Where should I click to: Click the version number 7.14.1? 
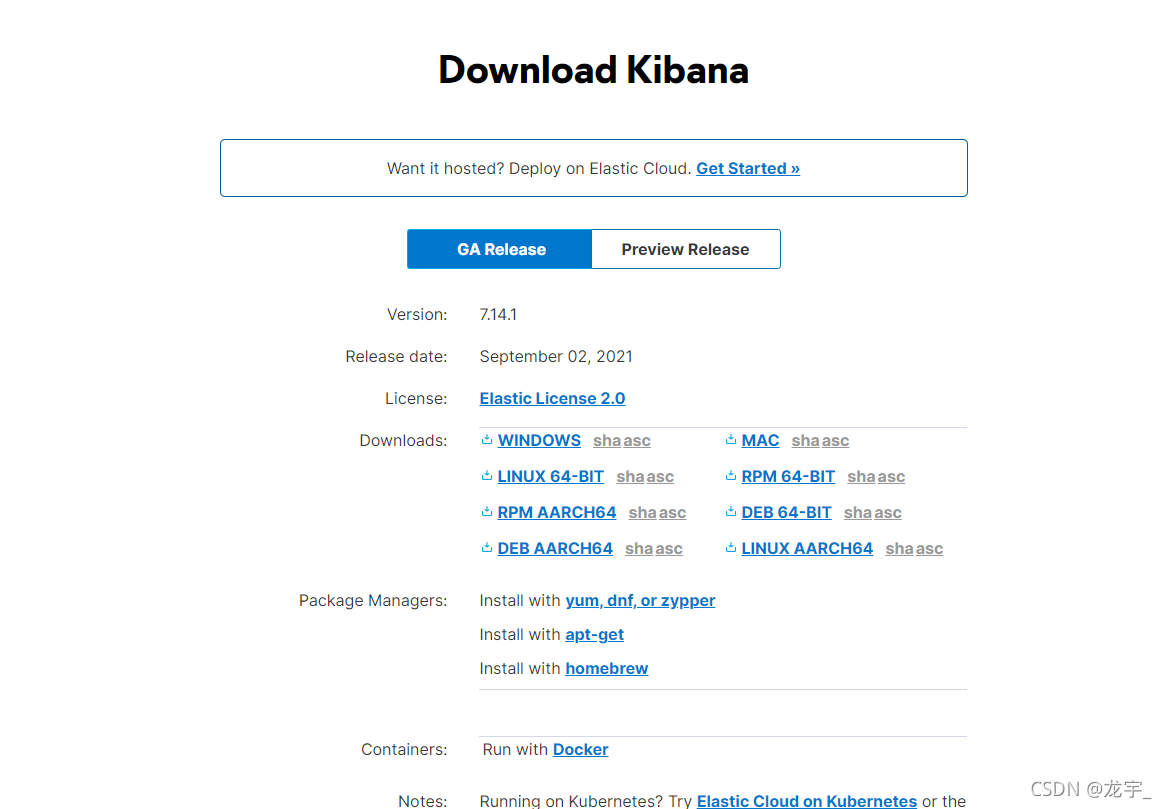tap(498, 315)
